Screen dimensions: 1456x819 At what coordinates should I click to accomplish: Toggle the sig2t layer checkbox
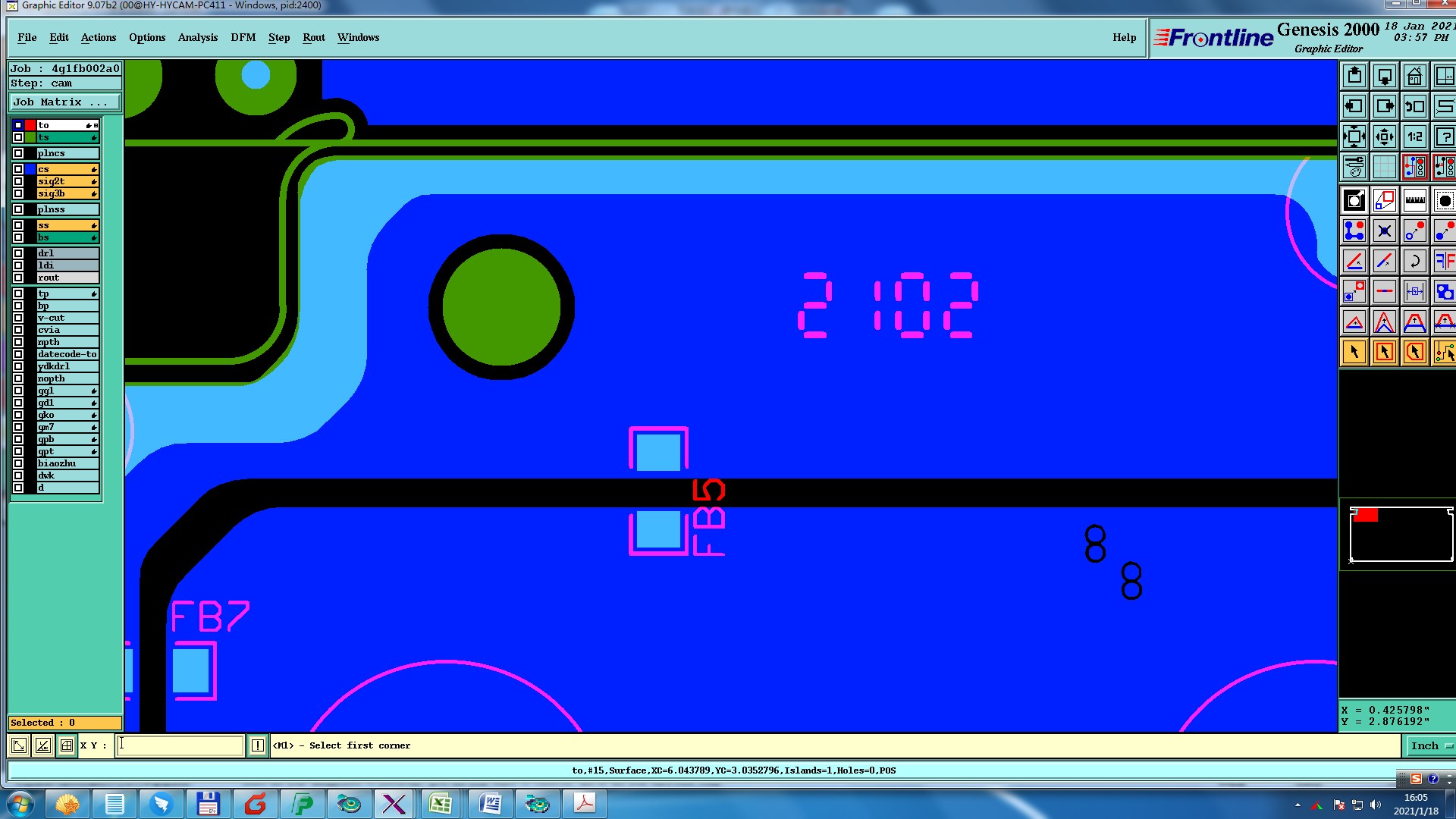pyautogui.click(x=18, y=181)
